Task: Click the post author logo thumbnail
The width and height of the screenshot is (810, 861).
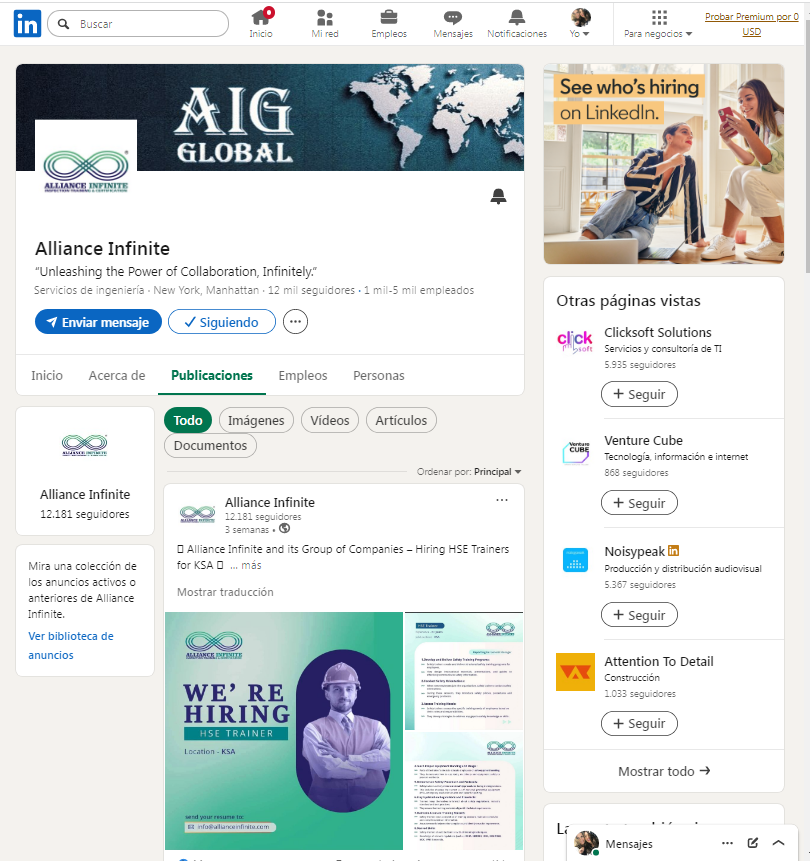Action: click(197, 514)
